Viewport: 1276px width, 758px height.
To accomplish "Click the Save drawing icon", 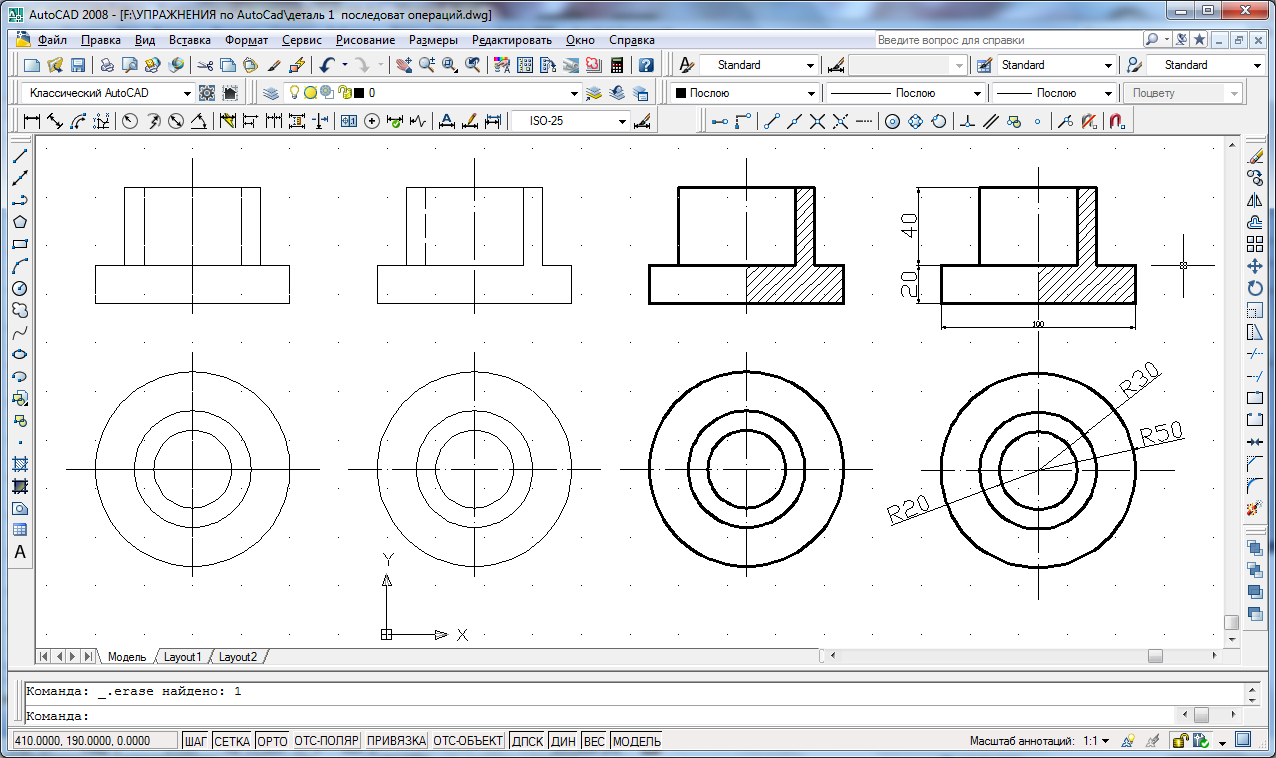I will [x=78, y=65].
